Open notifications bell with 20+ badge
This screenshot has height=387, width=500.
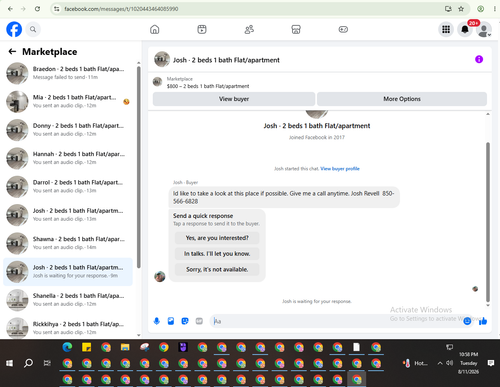(x=465, y=29)
